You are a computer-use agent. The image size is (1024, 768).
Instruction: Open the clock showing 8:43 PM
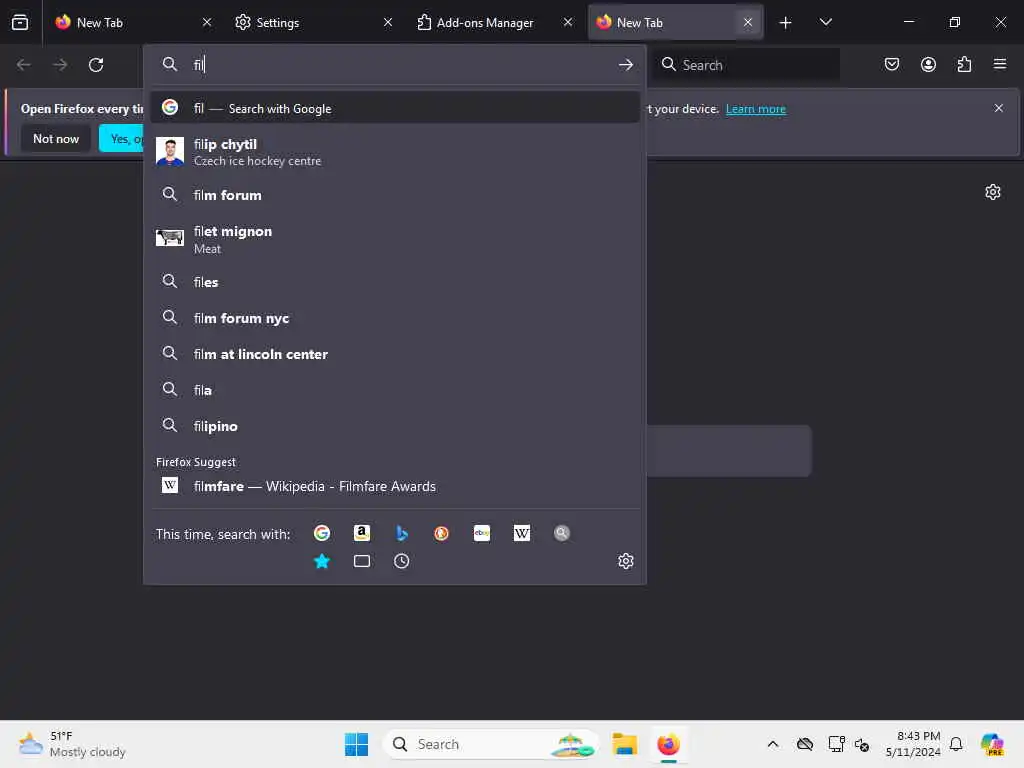(x=912, y=744)
